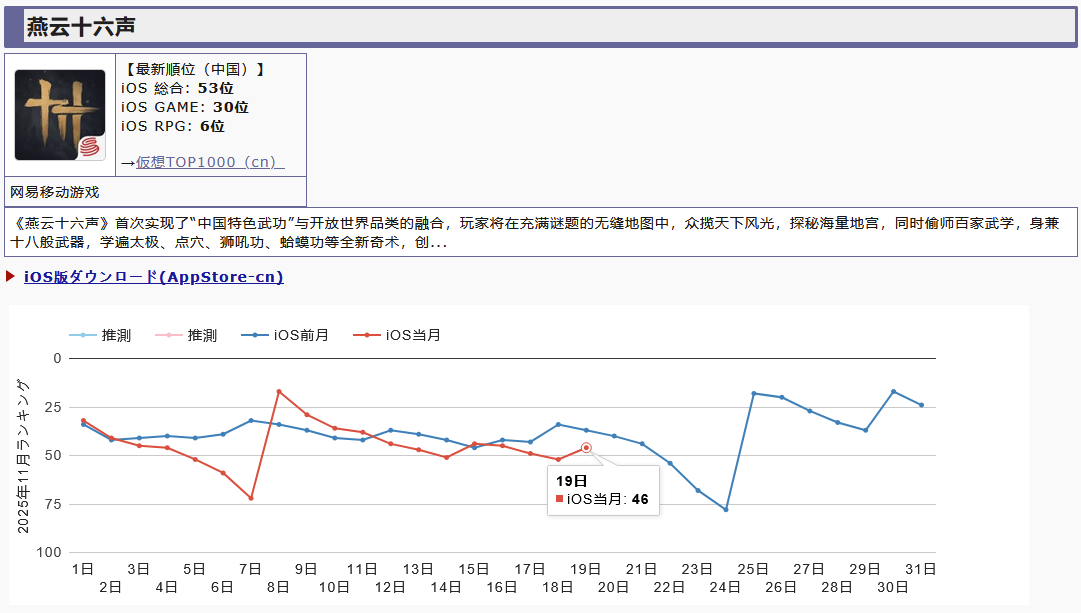
Task: Click the y-axis label 75
Action: [x=53, y=504]
